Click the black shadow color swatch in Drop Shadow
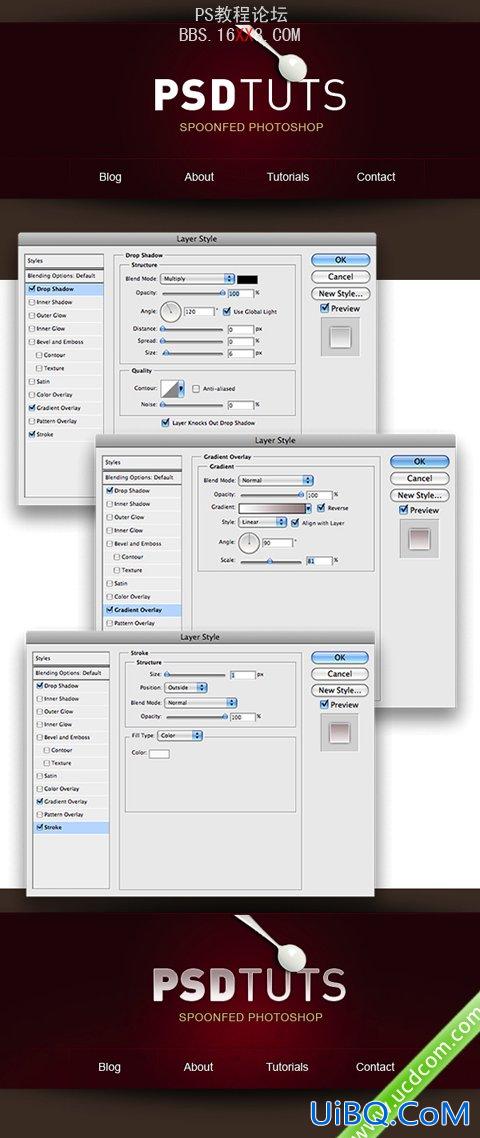Viewport: 480px width, 1138px height. tap(248, 279)
